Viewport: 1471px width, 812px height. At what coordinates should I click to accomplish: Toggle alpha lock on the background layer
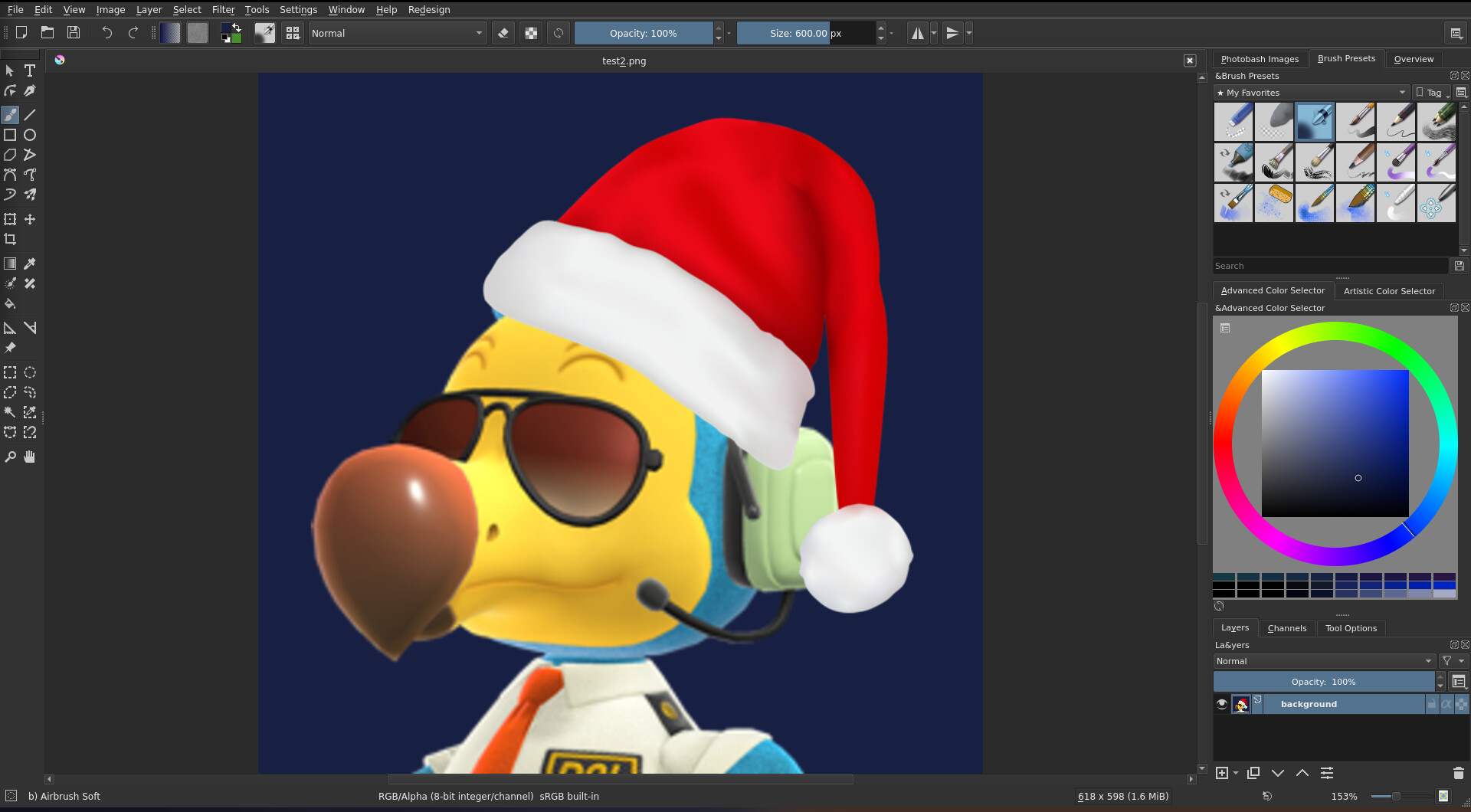click(1462, 704)
